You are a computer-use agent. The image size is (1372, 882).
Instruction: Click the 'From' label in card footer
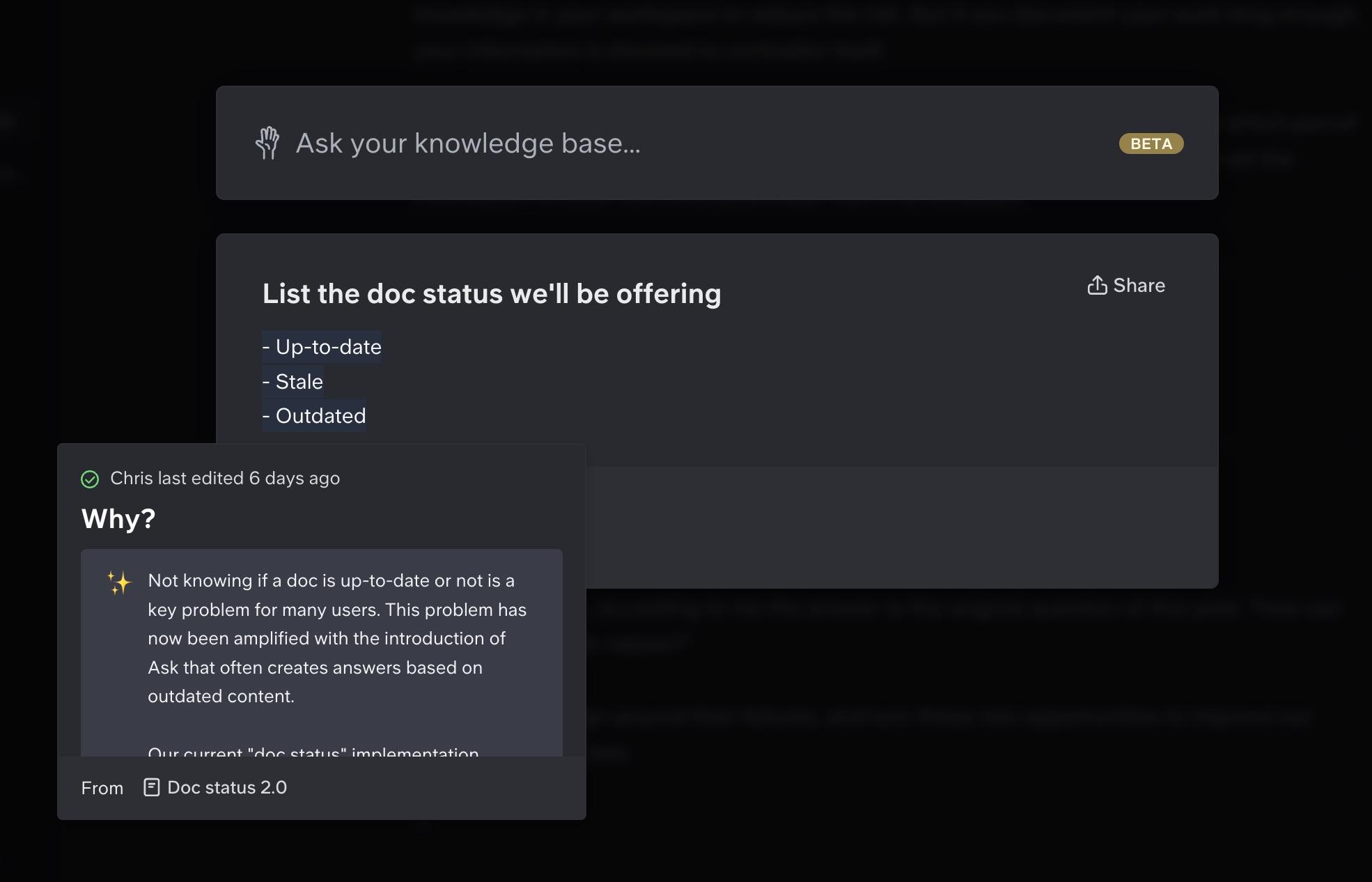[x=102, y=788]
